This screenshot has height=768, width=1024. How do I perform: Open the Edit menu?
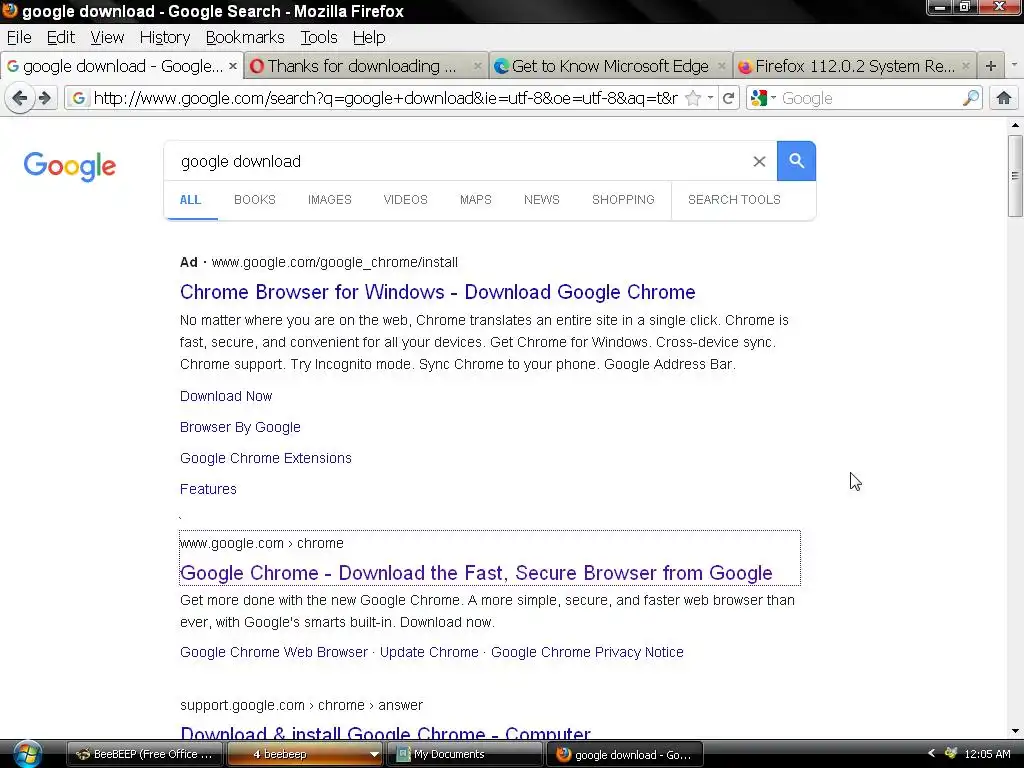pyautogui.click(x=61, y=37)
